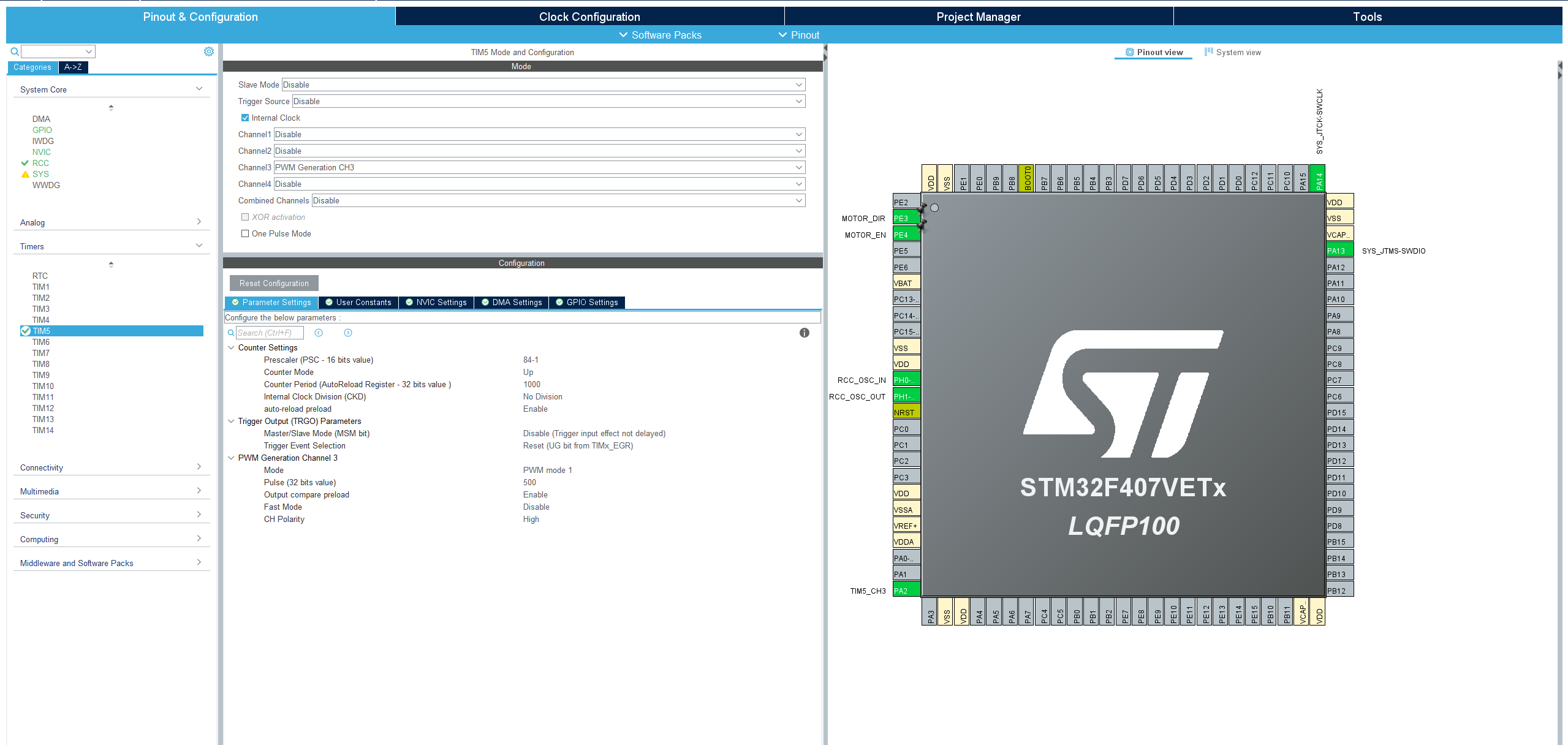Edit the Counter Period value 1000

point(532,384)
